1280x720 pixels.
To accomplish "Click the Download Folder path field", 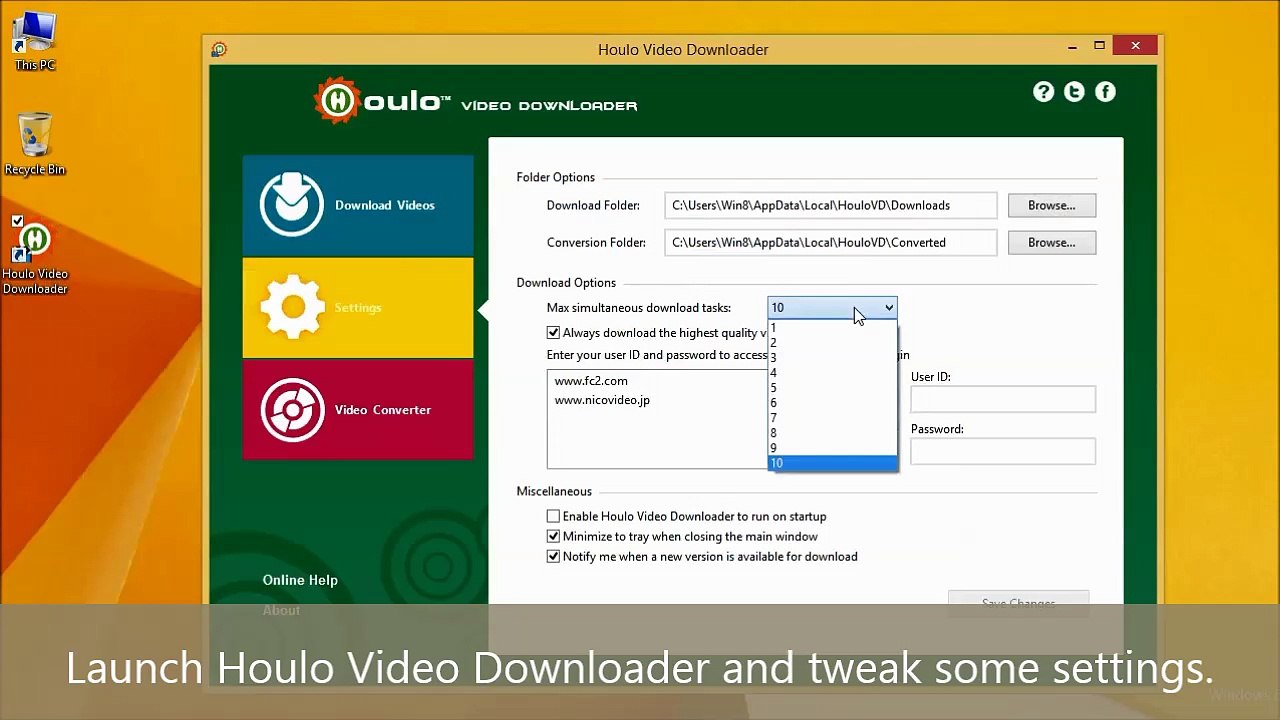I will click(831, 205).
